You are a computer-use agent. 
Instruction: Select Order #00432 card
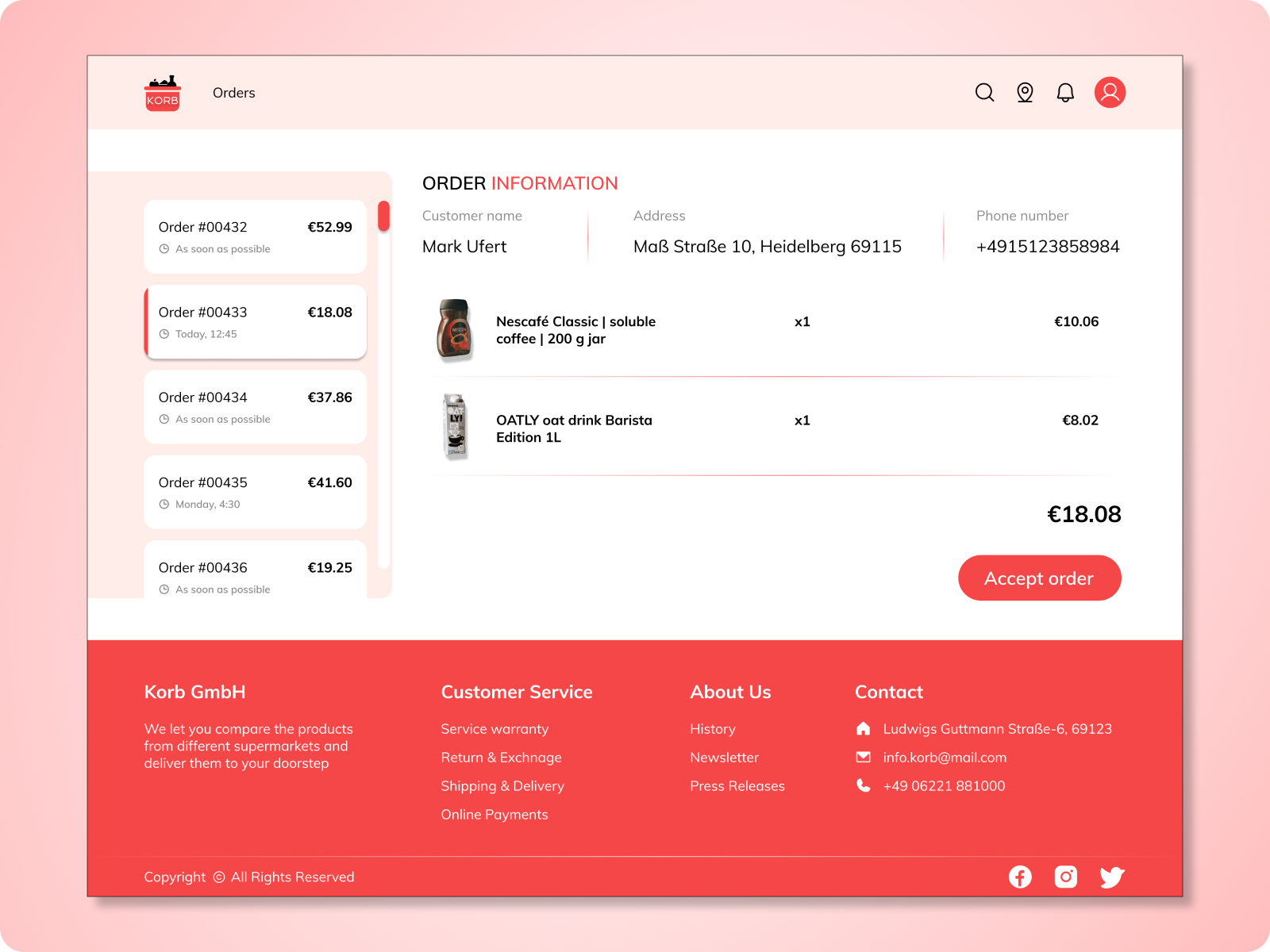point(256,236)
